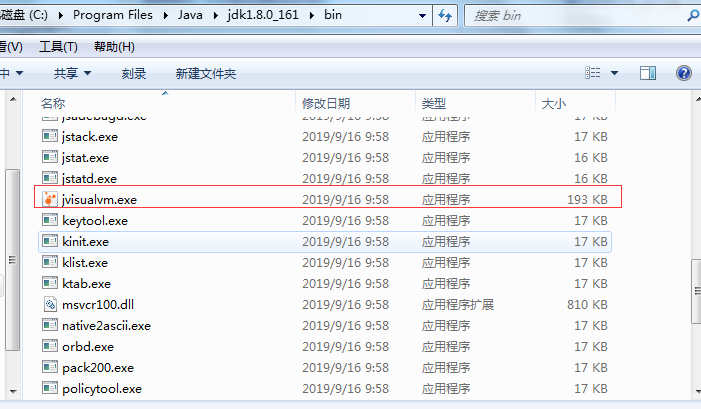
Task: Click jdk1.8.0_161 in address path
Action: pyautogui.click(x=262, y=15)
